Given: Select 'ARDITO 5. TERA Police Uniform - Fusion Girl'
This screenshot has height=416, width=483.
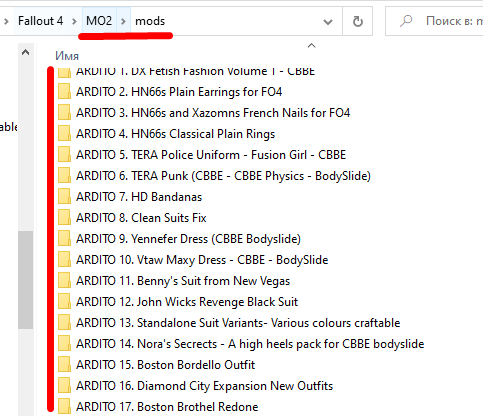Looking at the screenshot, I should (211, 155).
